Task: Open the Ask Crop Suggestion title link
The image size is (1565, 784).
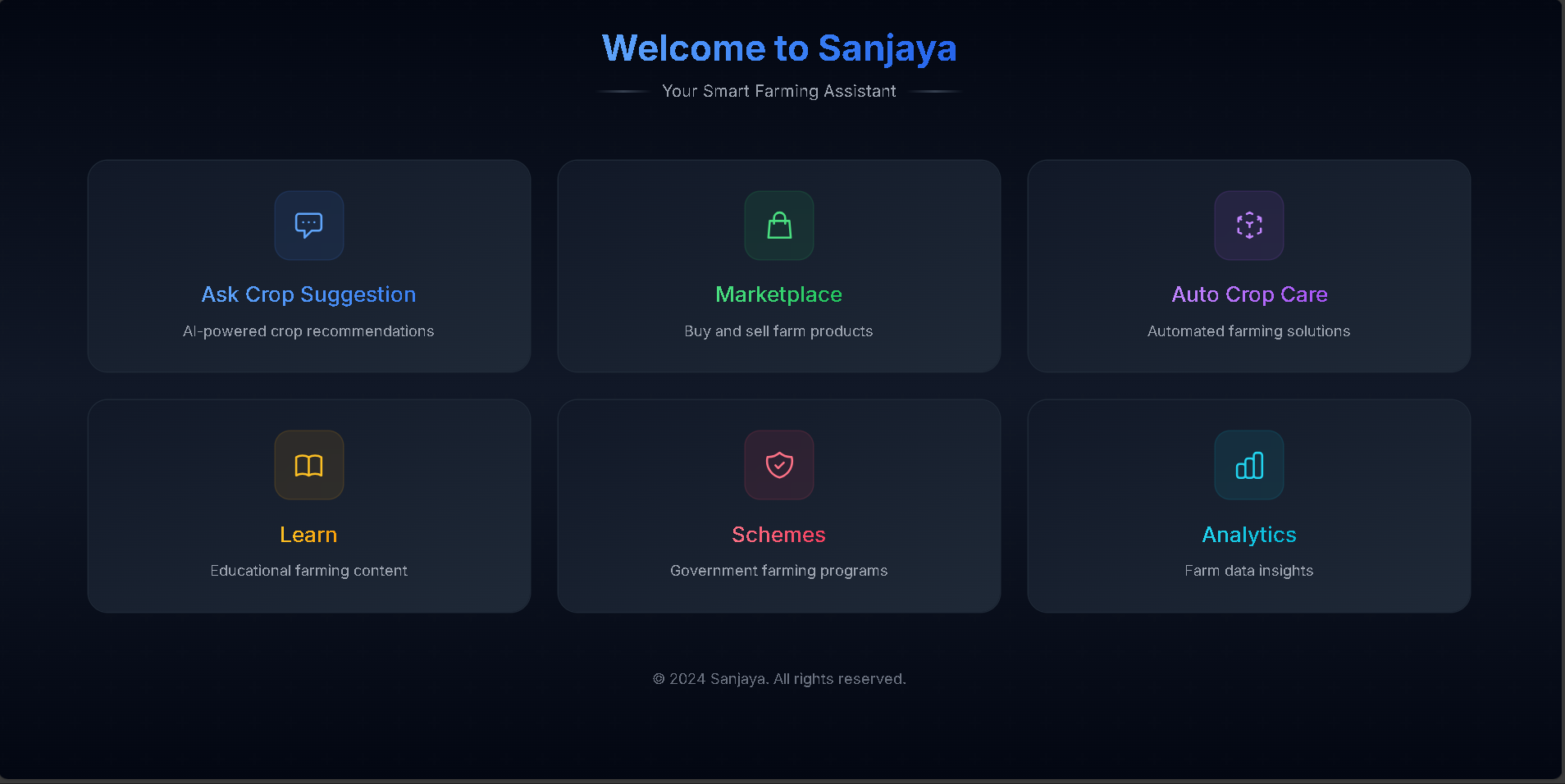Action: click(x=308, y=294)
